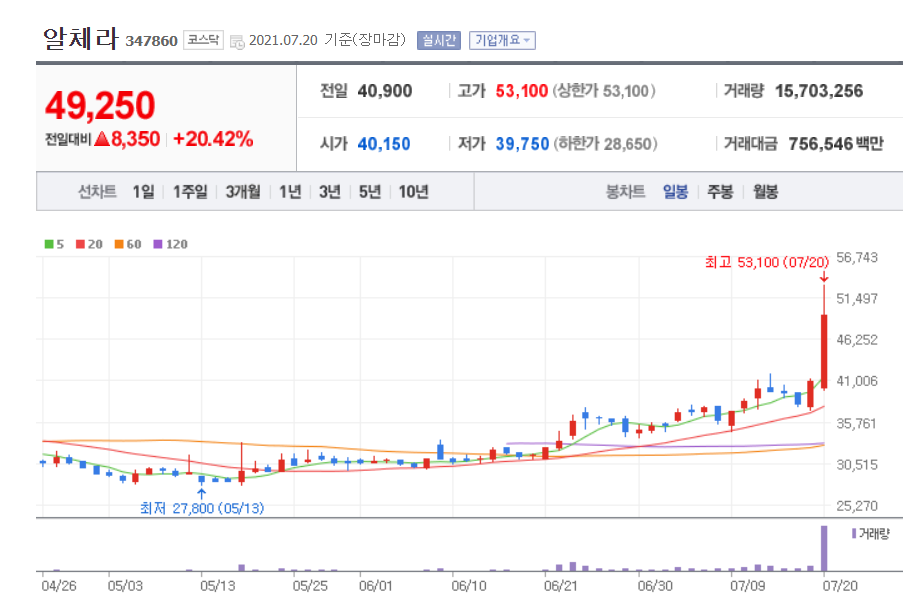Select the 1일 line chart tab
Viewport: 903px width, 602px height.
coord(143,192)
